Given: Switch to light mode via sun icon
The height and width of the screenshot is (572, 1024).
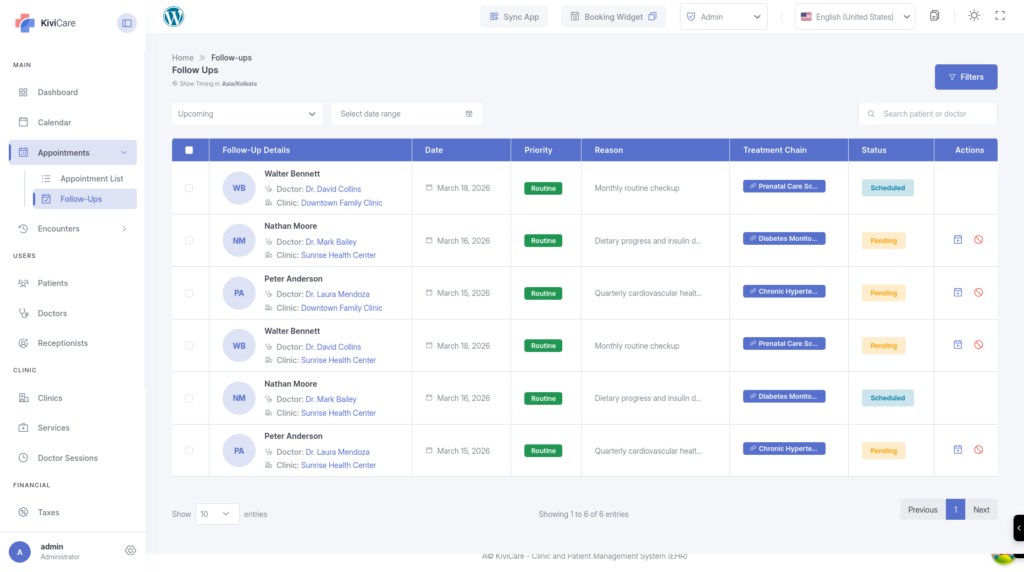Looking at the screenshot, I should click(975, 16).
